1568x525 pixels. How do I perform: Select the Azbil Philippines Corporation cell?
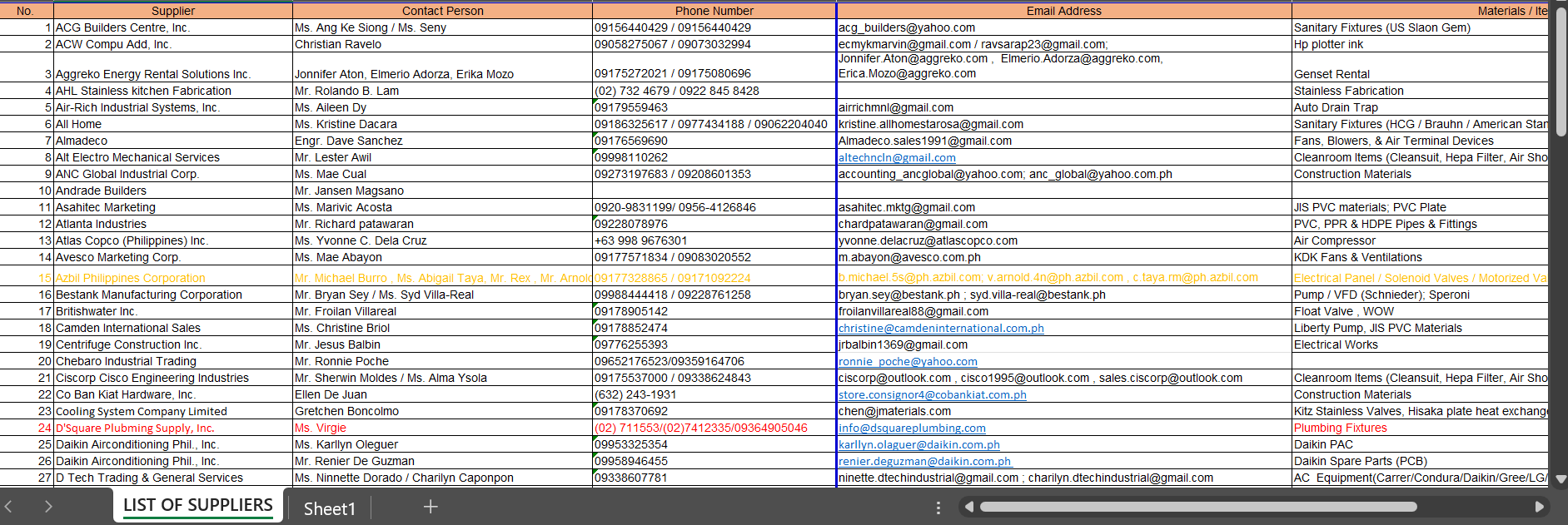173,276
